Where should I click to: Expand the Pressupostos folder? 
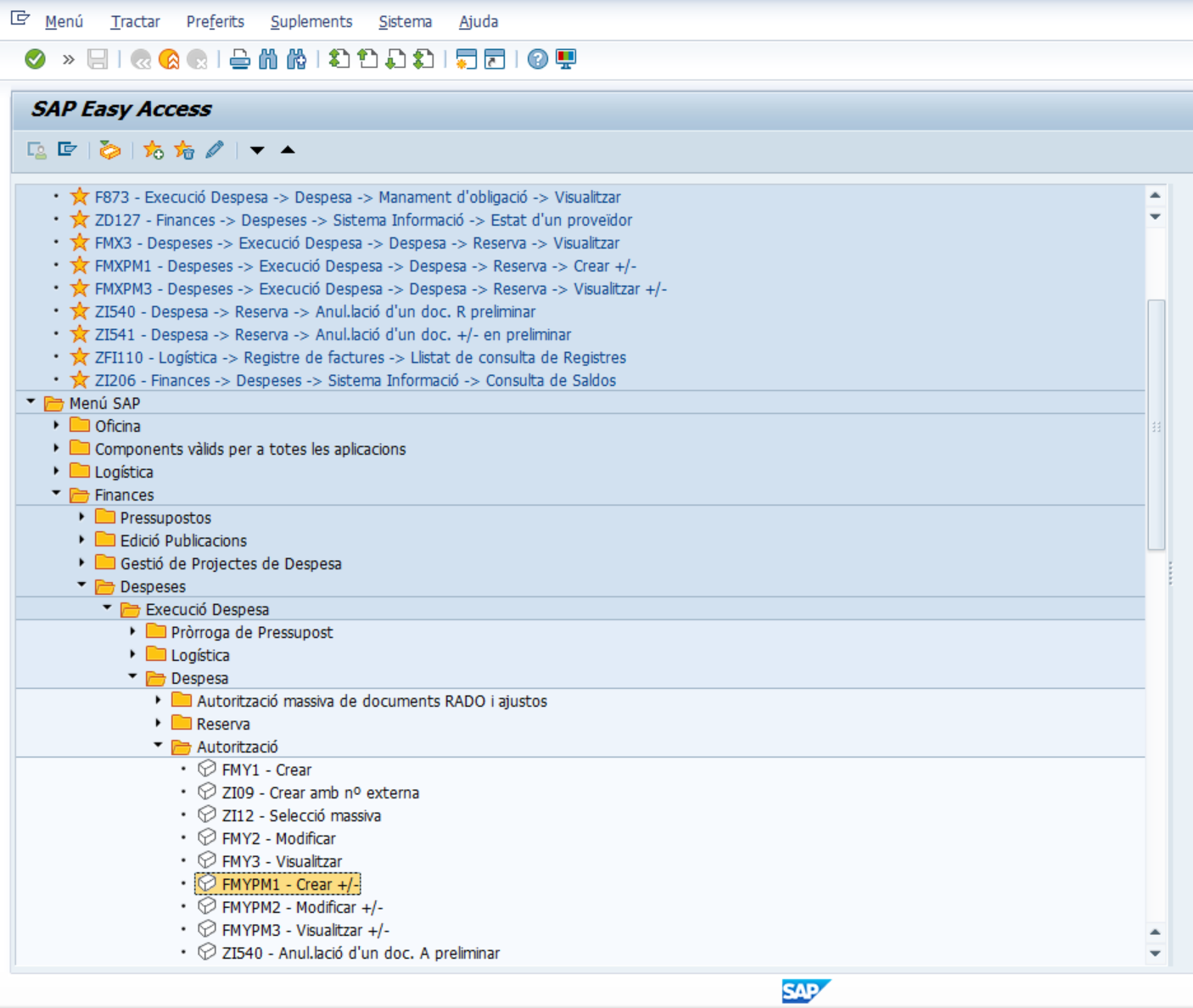(81, 517)
